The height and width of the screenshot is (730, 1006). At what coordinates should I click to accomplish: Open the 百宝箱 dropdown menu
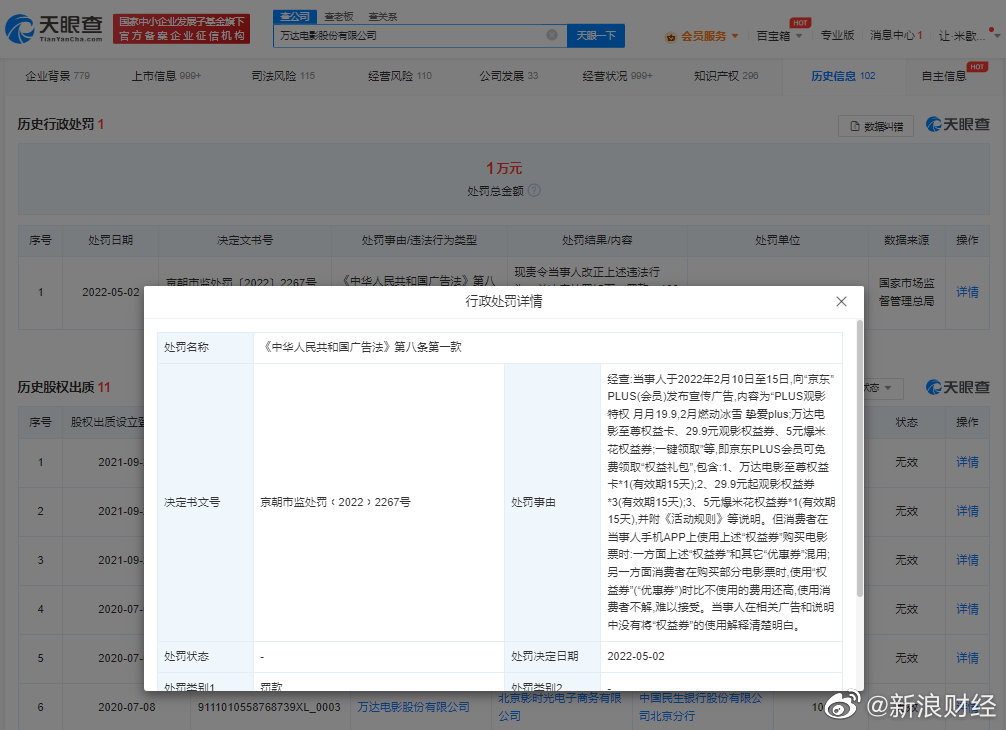pyautogui.click(x=779, y=36)
